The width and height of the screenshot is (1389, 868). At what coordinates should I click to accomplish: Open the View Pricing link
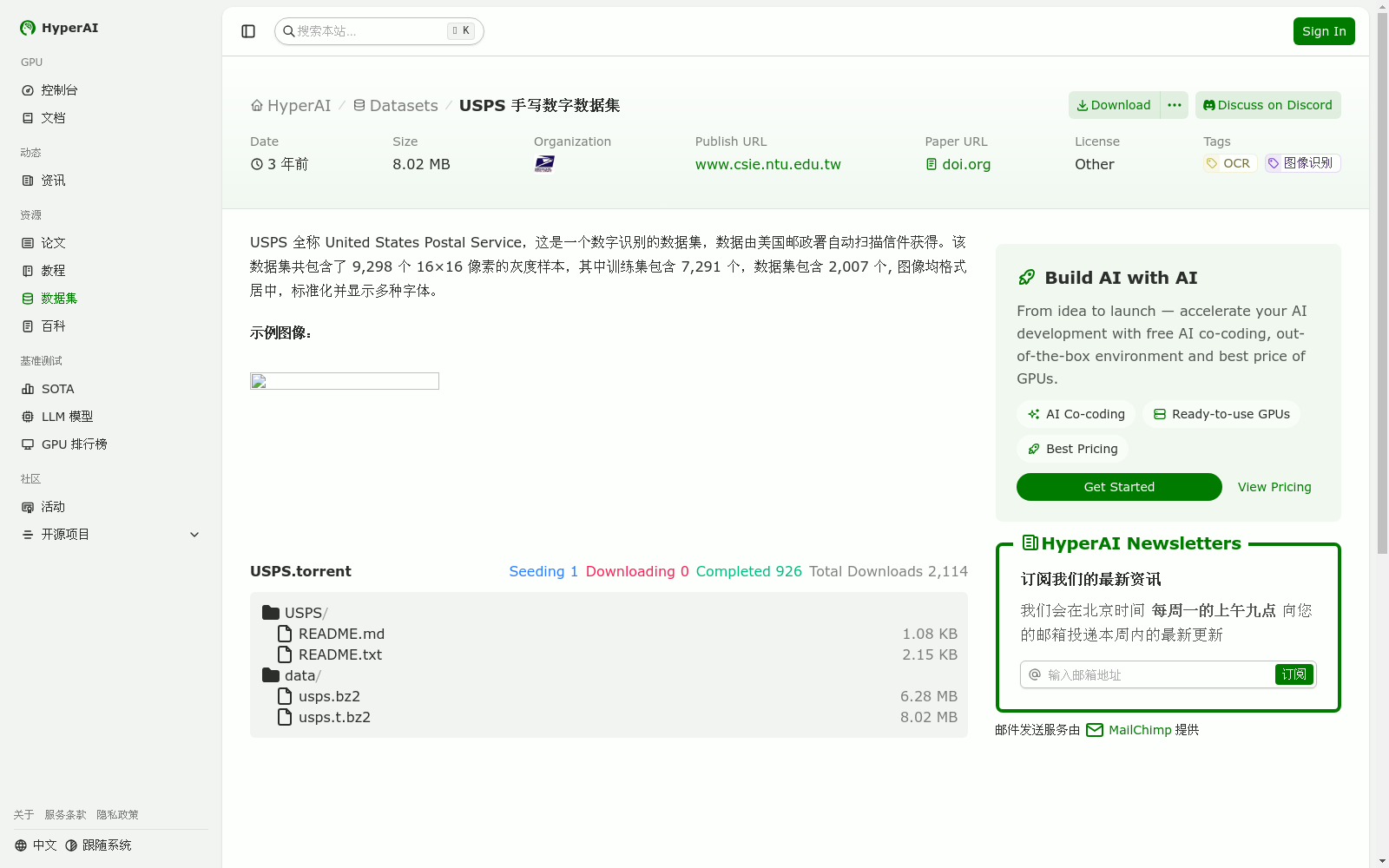pos(1274,487)
